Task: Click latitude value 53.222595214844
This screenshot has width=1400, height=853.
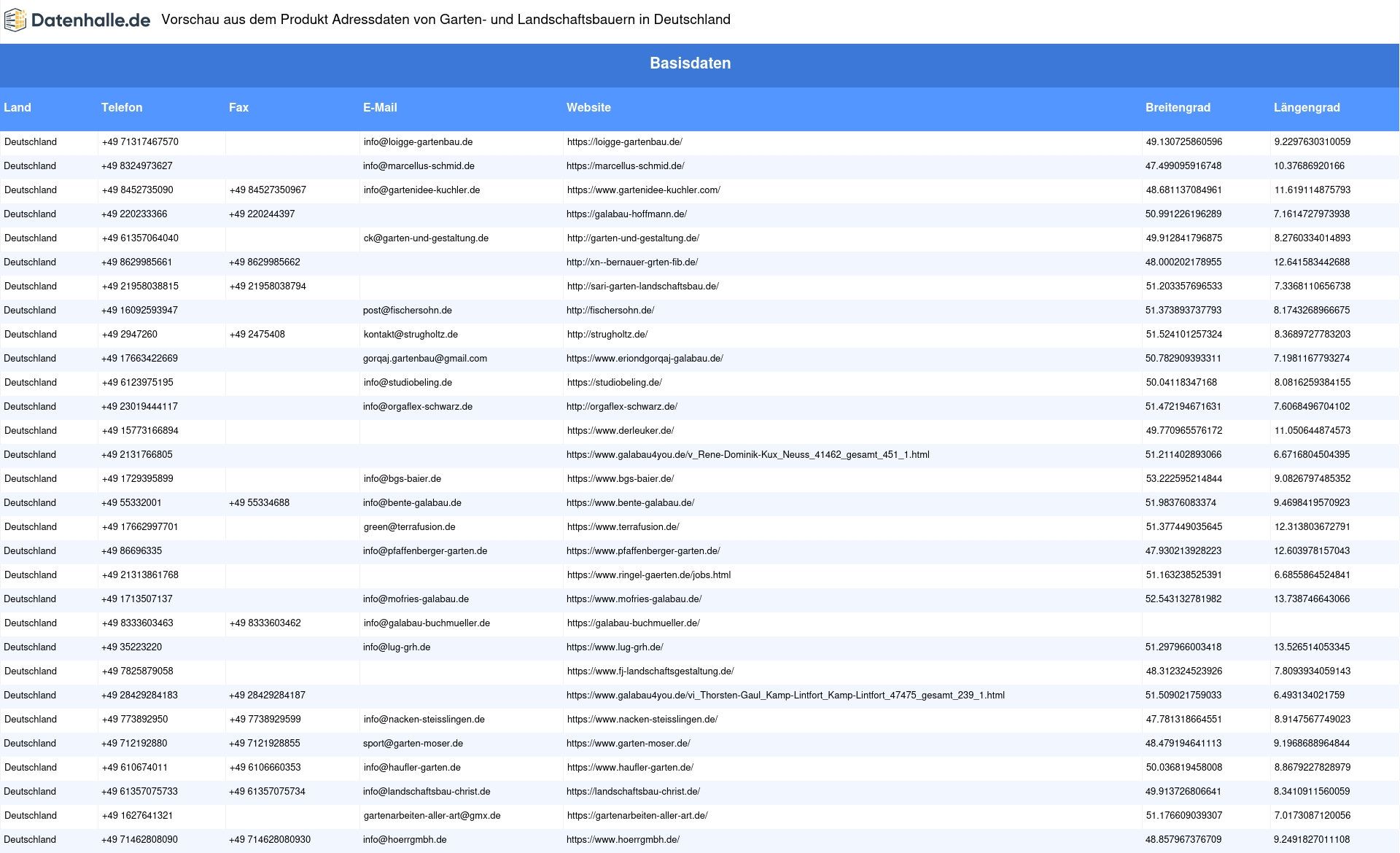Action: (1184, 479)
